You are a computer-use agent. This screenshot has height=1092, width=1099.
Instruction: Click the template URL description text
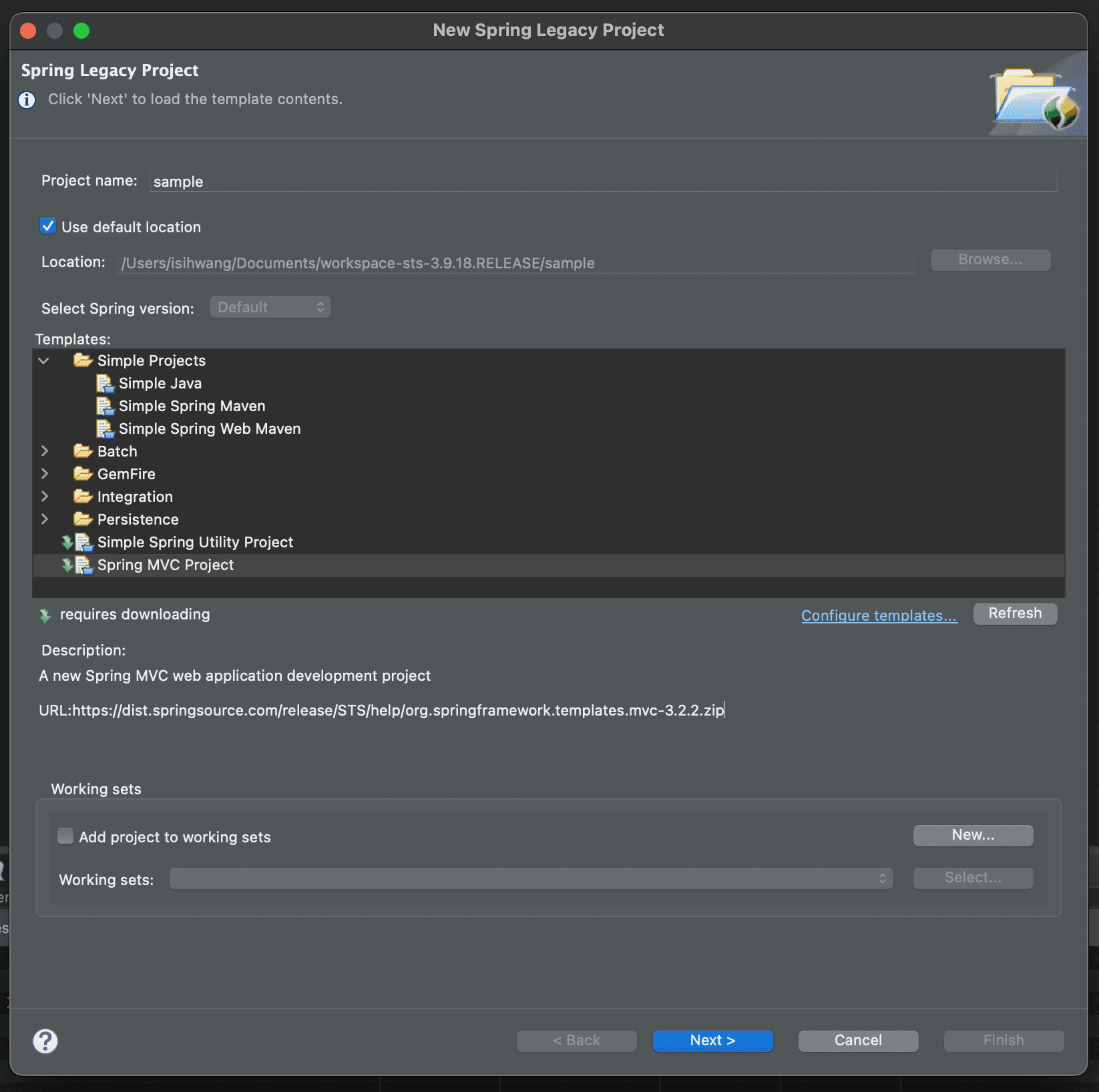coord(382,710)
